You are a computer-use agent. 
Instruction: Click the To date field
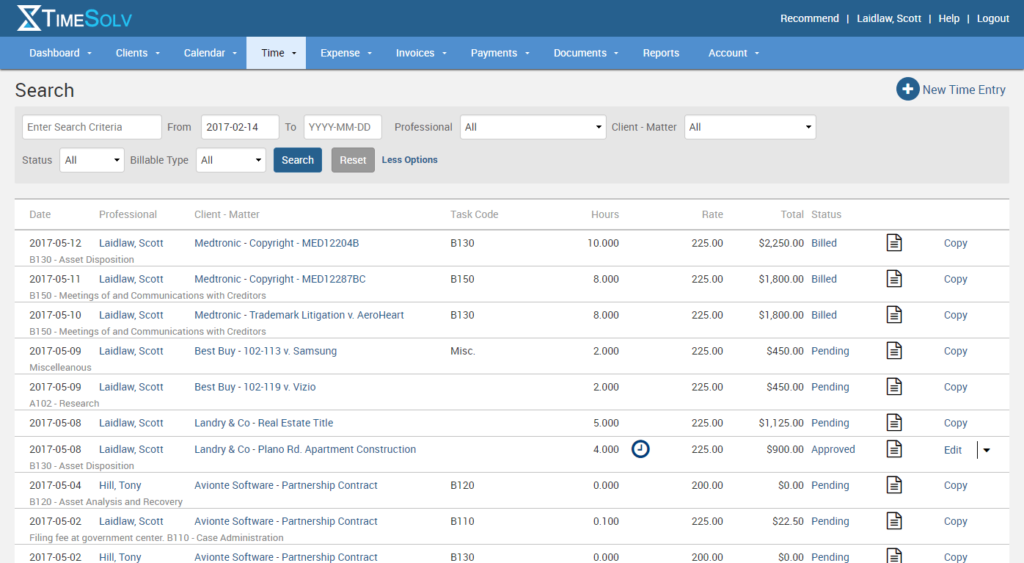coord(342,127)
